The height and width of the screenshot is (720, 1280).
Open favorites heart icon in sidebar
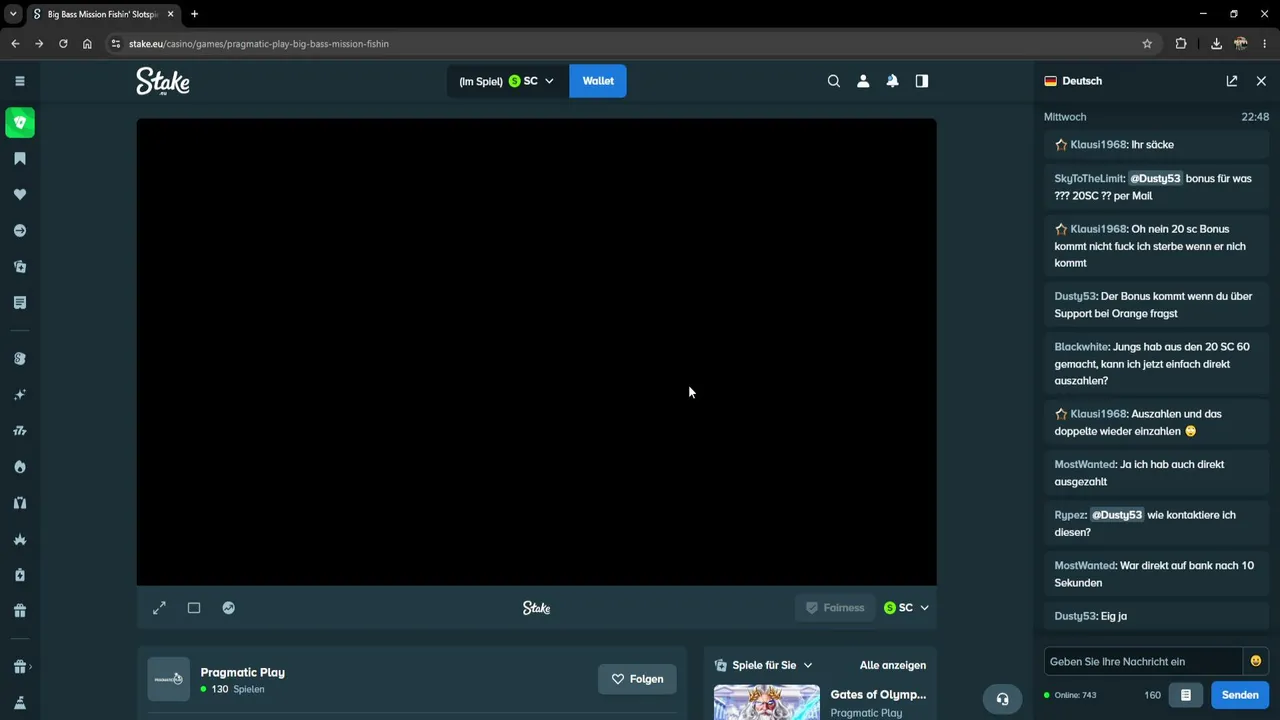(19, 195)
